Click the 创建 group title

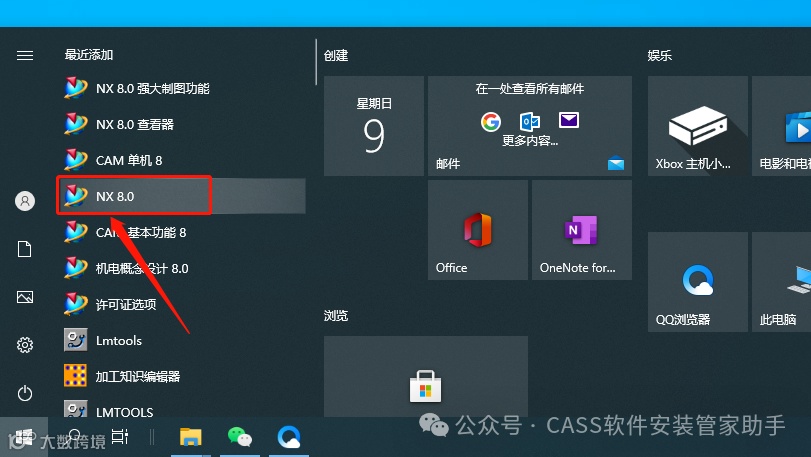336,55
